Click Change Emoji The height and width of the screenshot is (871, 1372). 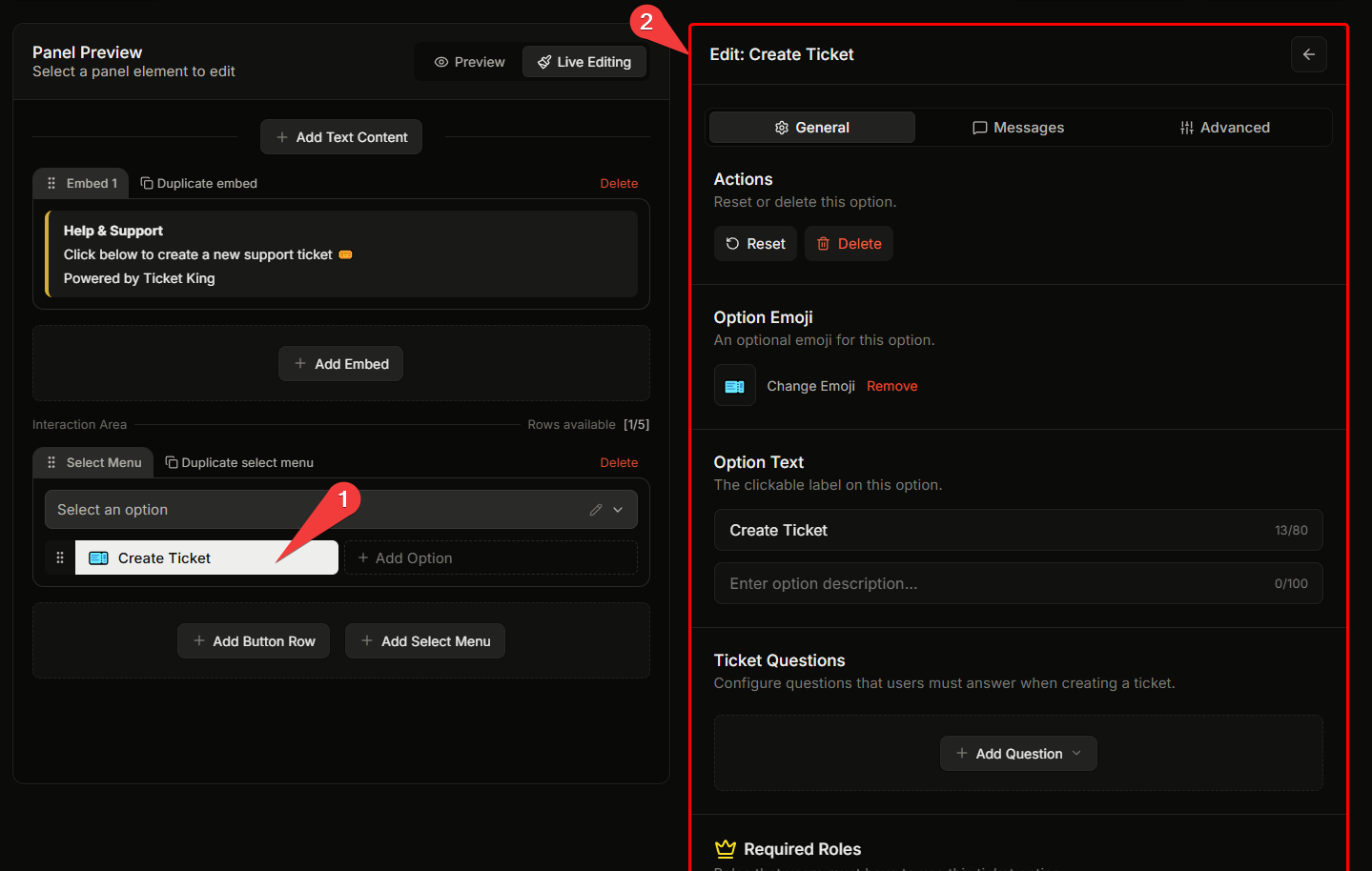[x=810, y=386]
